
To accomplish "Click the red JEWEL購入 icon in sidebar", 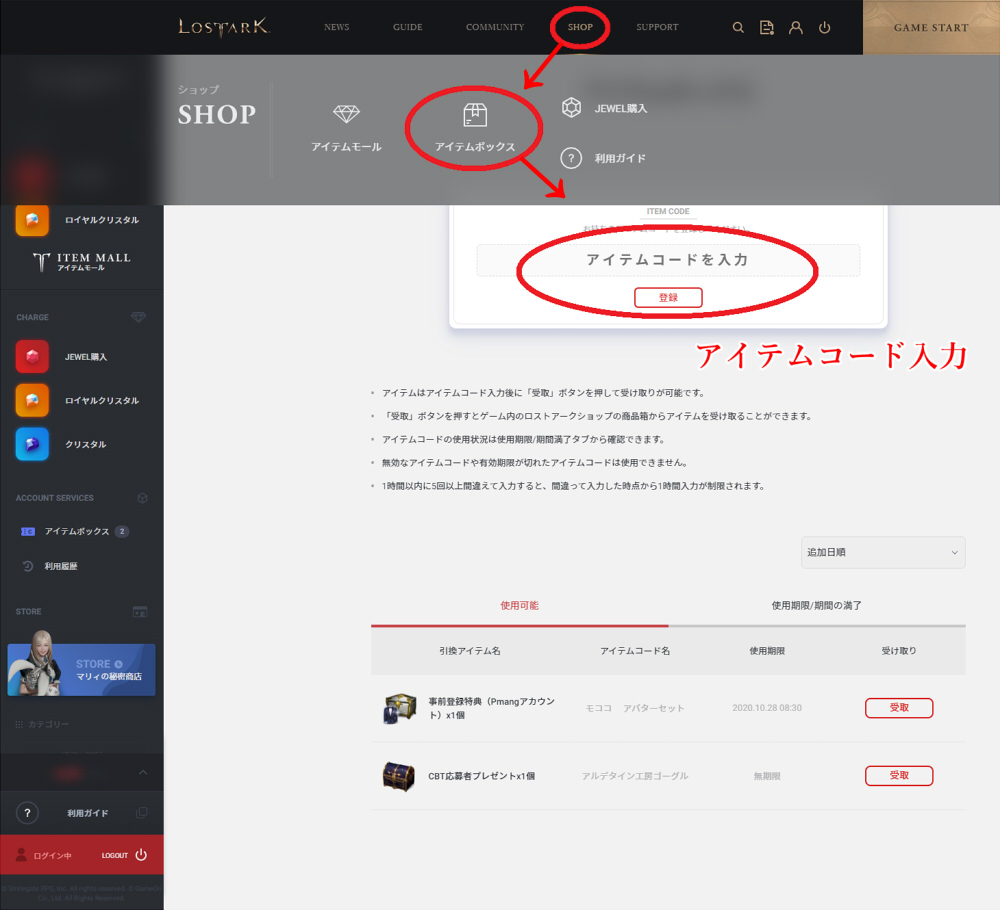I will pyautogui.click(x=32, y=356).
